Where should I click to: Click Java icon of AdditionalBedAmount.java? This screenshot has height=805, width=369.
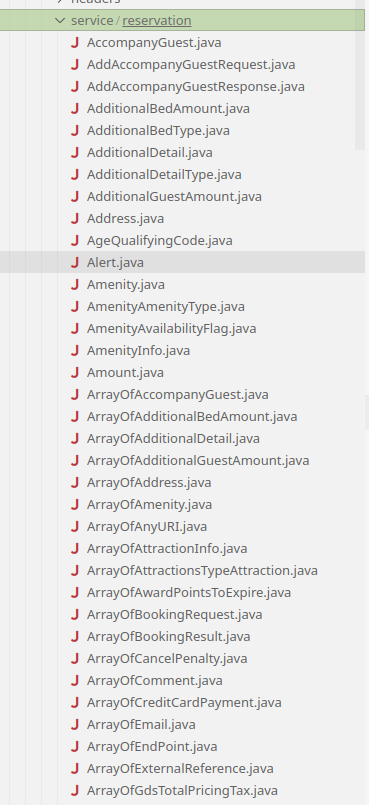click(75, 109)
